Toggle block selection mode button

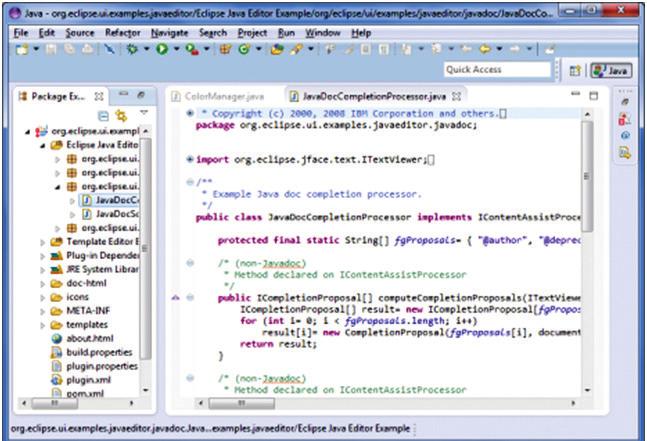pos(366,50)
